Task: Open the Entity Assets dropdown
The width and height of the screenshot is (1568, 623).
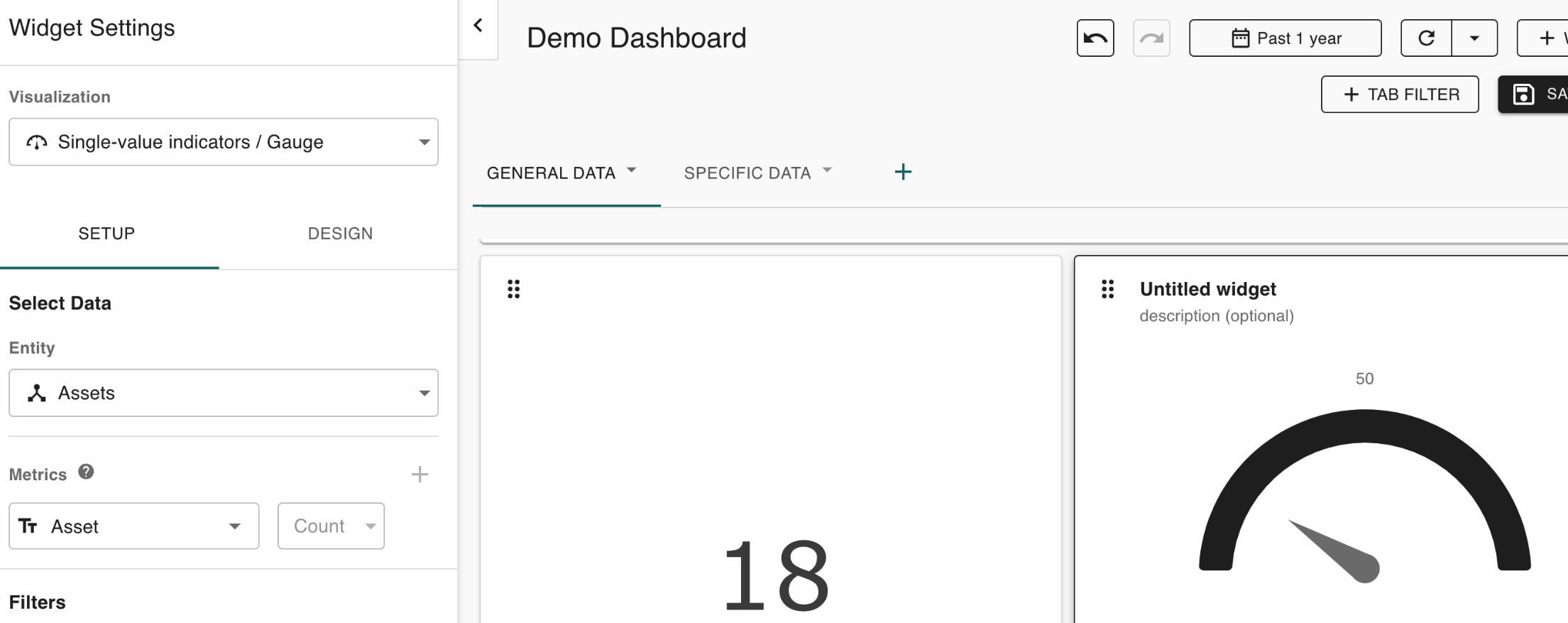Action: click(223, 393)
